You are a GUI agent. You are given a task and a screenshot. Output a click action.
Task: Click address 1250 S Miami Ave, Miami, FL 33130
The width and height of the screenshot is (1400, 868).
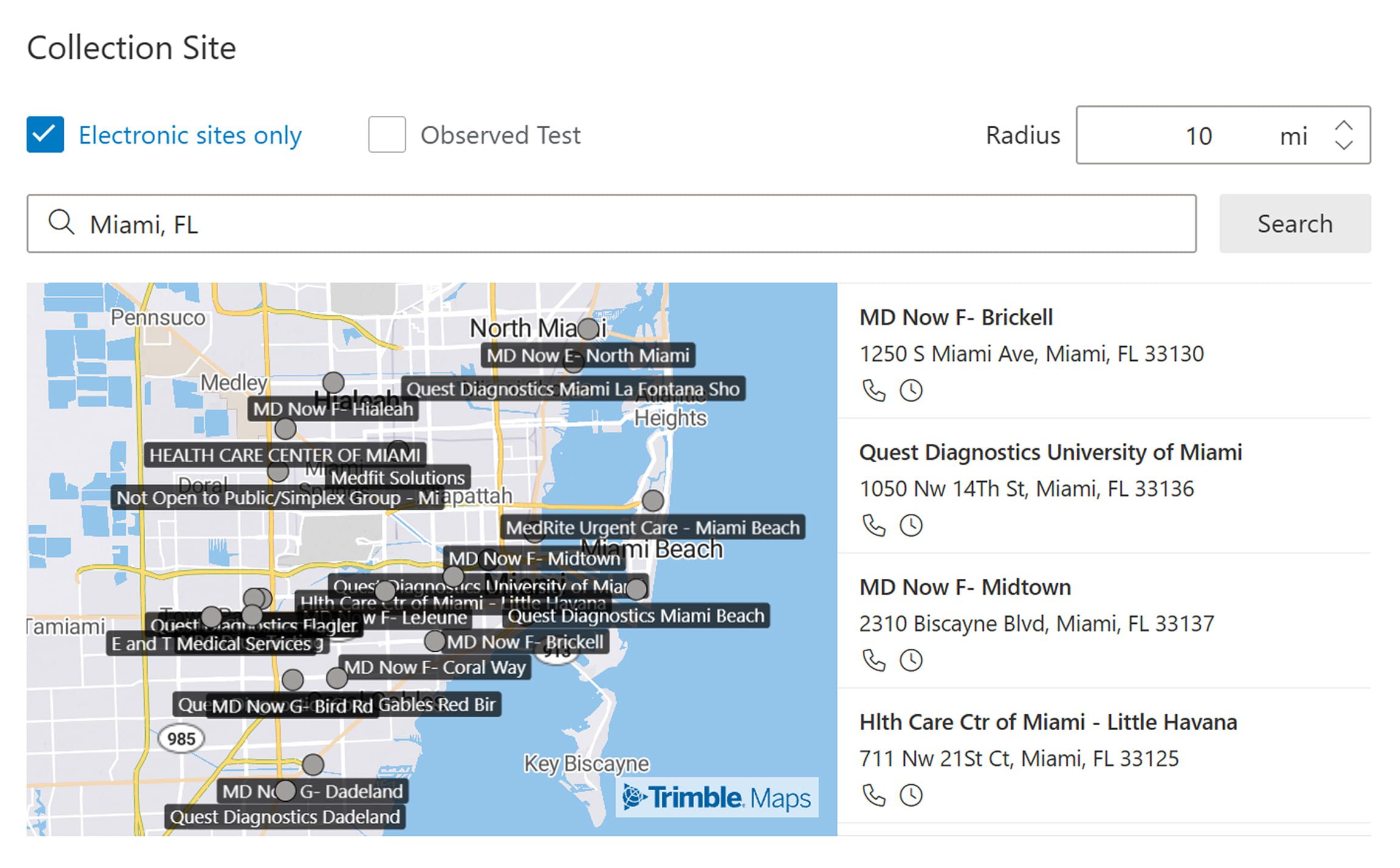coord(1031,354)
